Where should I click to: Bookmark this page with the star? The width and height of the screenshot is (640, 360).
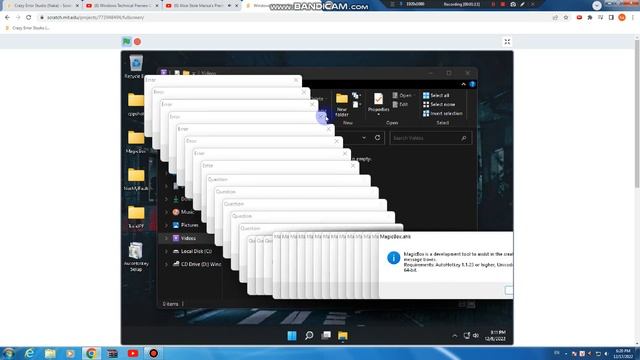566,18
